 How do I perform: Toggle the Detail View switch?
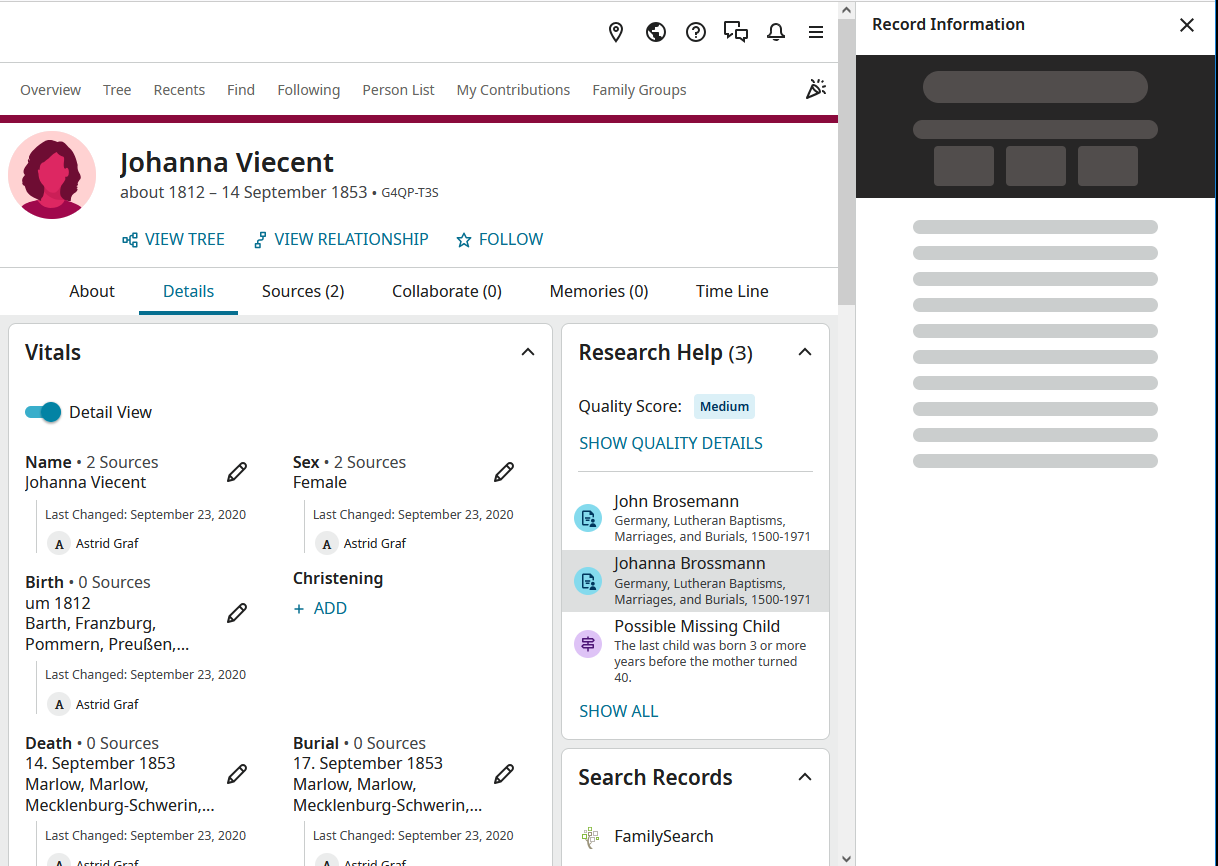[x=44, y=412]
